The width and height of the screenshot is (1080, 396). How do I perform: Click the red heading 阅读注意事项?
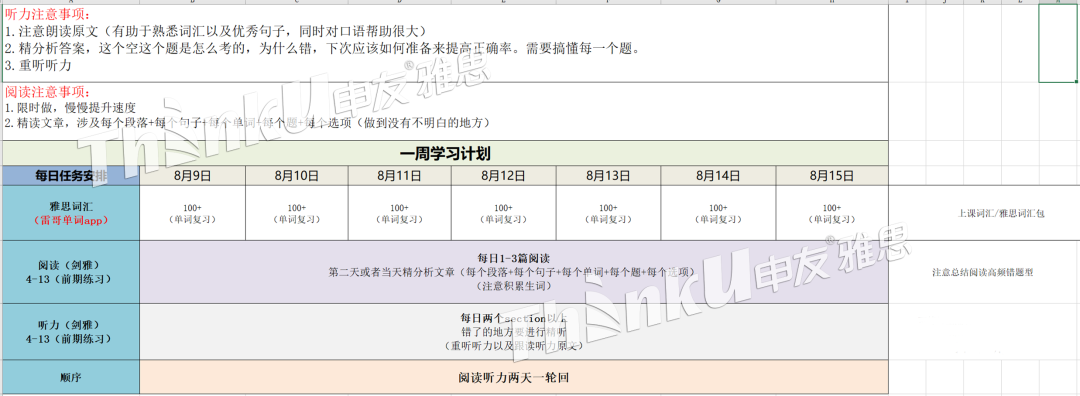coord(47,92)
